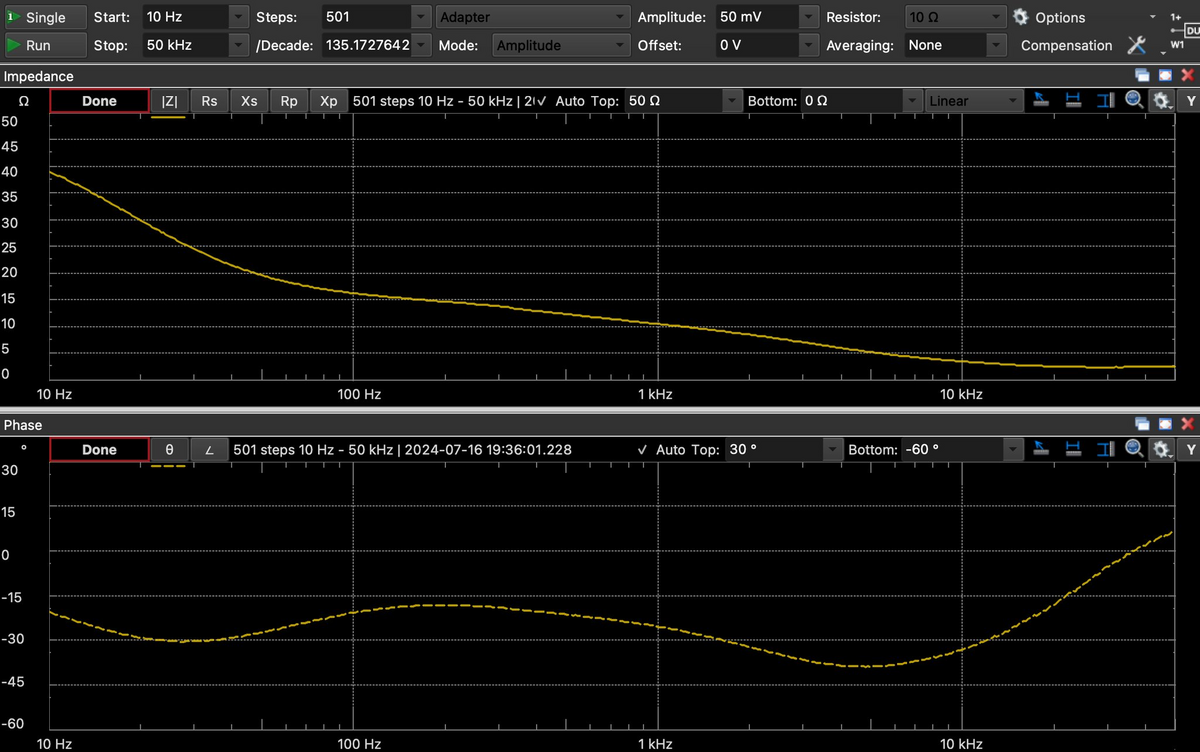Image resolution: width=1200 pixels, height=752 pixels.
Task: Open the Amplitude 50 mV dropdown
Action: coord(808,17)
